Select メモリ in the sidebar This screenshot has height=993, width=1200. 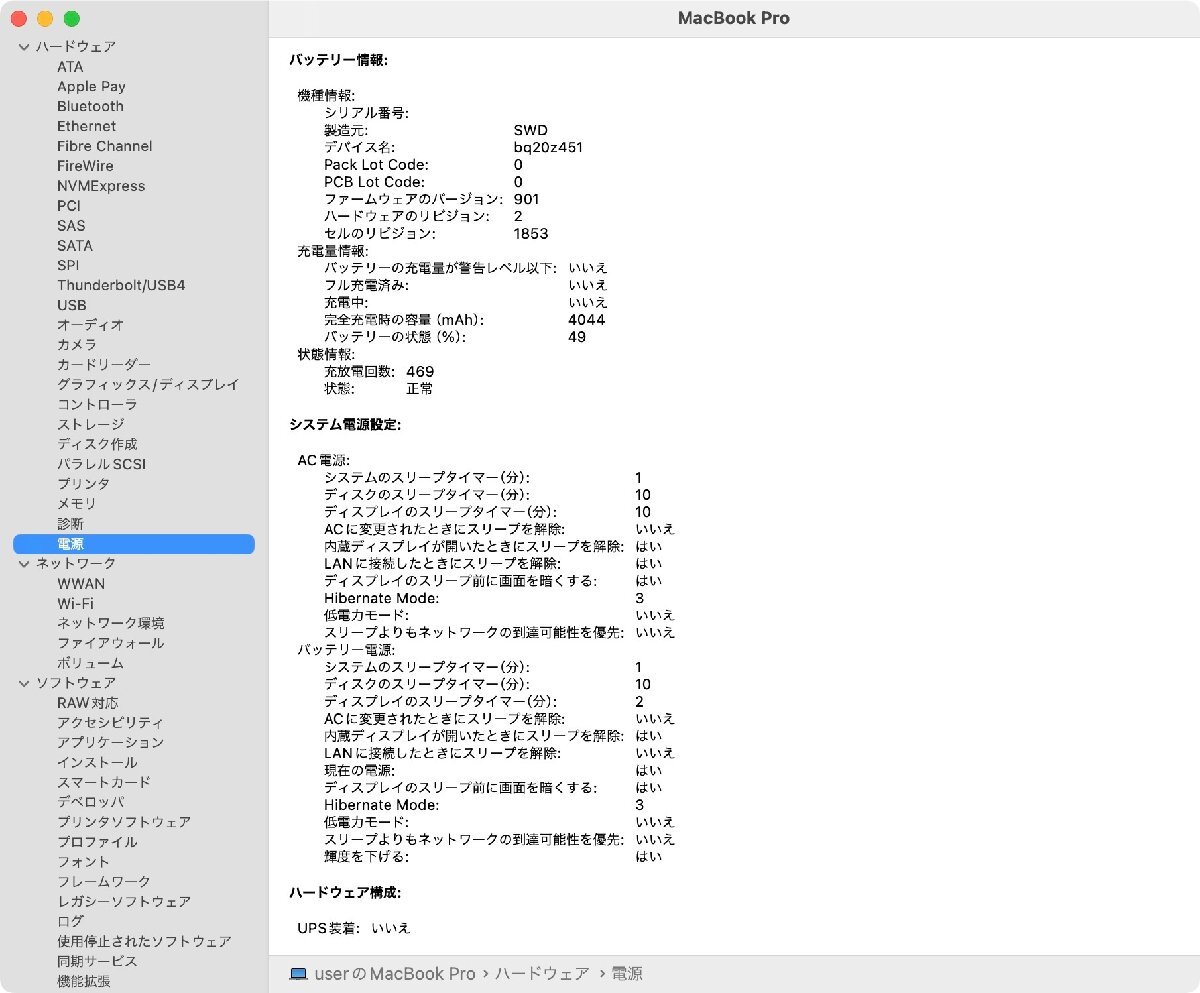77,504
